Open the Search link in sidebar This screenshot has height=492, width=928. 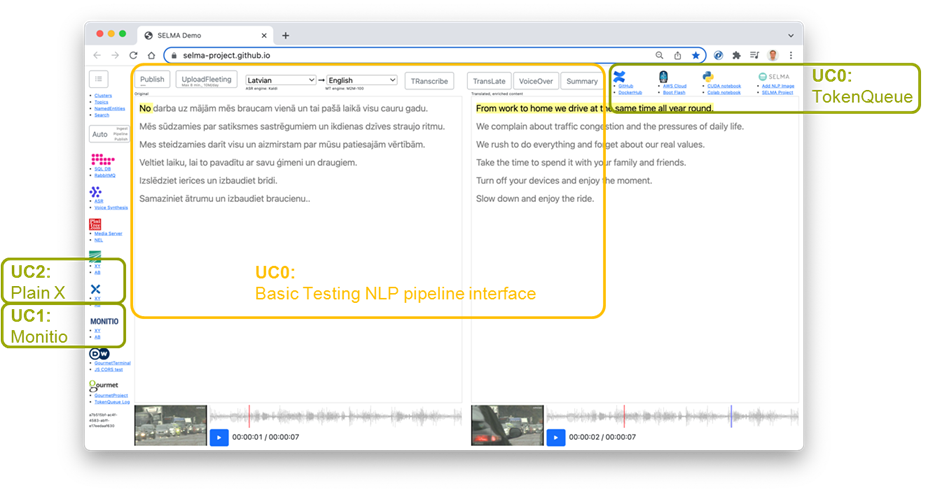coord(102,115)
